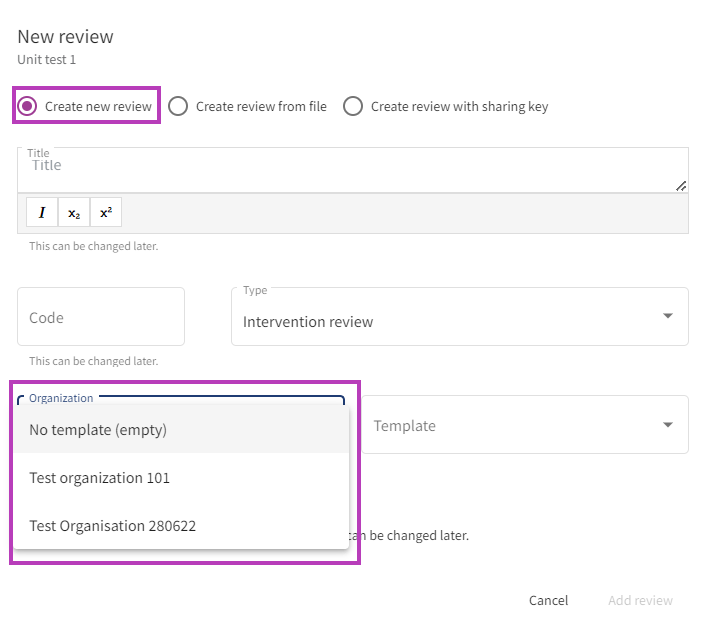Apply subscript formatting in title toolbar
The height and width of the screenshot is (630, 707).
tap(74, 213)
